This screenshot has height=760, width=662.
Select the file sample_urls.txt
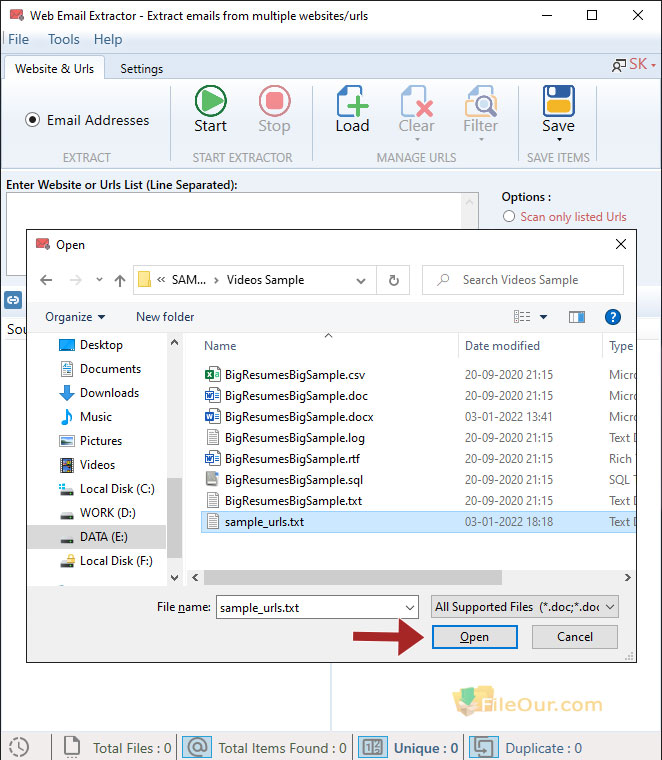(418, 522)
